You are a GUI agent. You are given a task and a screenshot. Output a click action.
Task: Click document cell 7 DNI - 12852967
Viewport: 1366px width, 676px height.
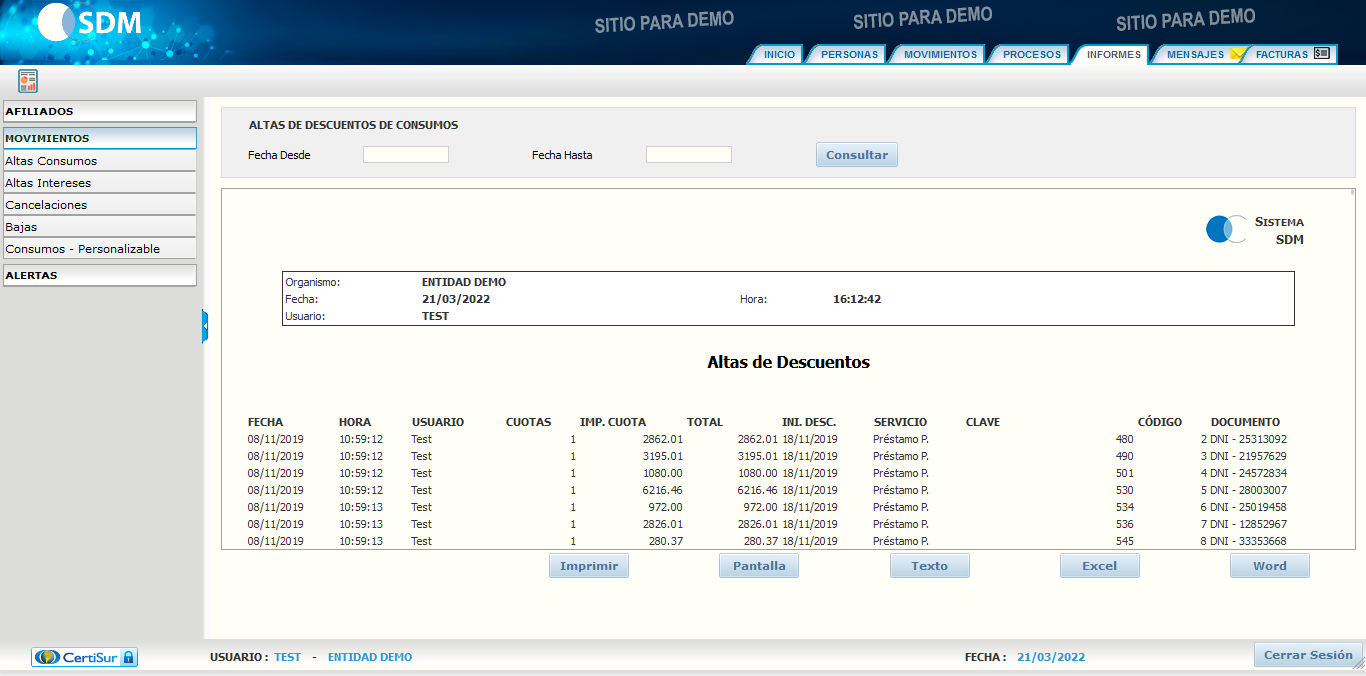(x=1244, y=524)
